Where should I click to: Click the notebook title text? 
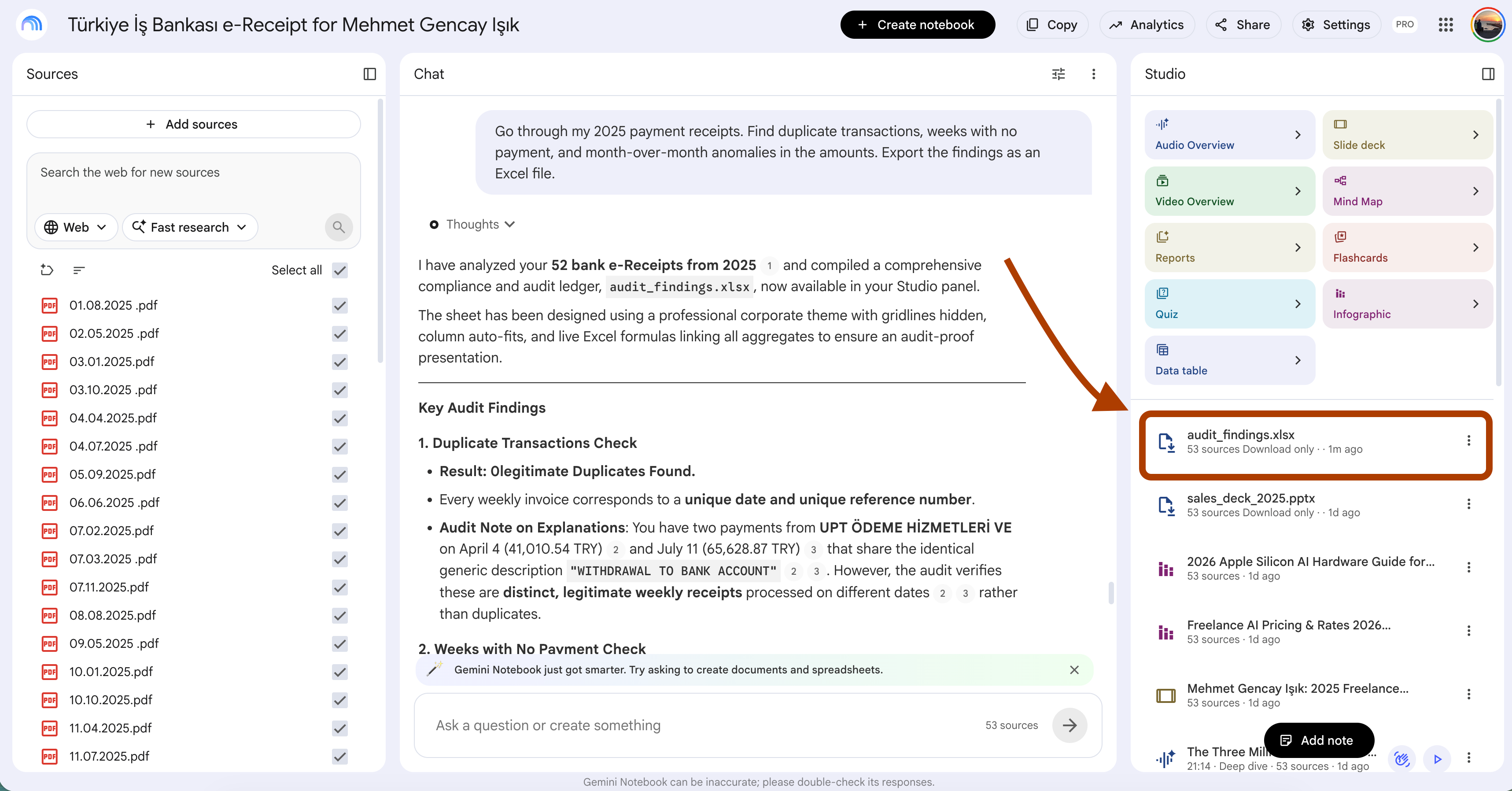(x=294, y=25)
